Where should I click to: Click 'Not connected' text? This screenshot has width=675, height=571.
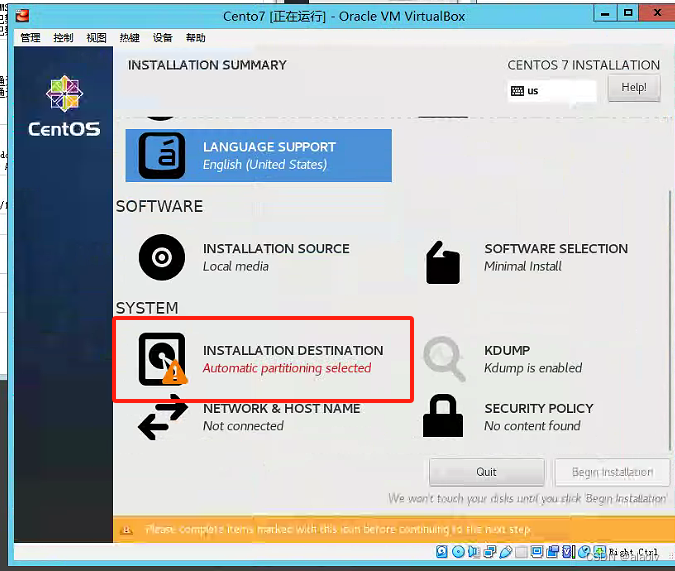243,426
